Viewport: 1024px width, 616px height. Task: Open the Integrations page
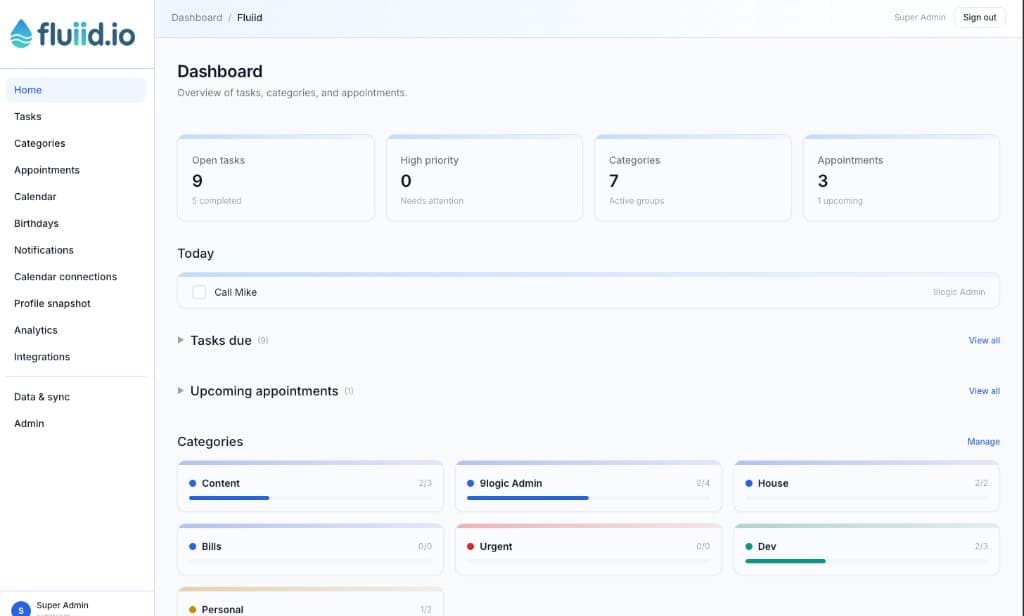click(x=41, y=356)
